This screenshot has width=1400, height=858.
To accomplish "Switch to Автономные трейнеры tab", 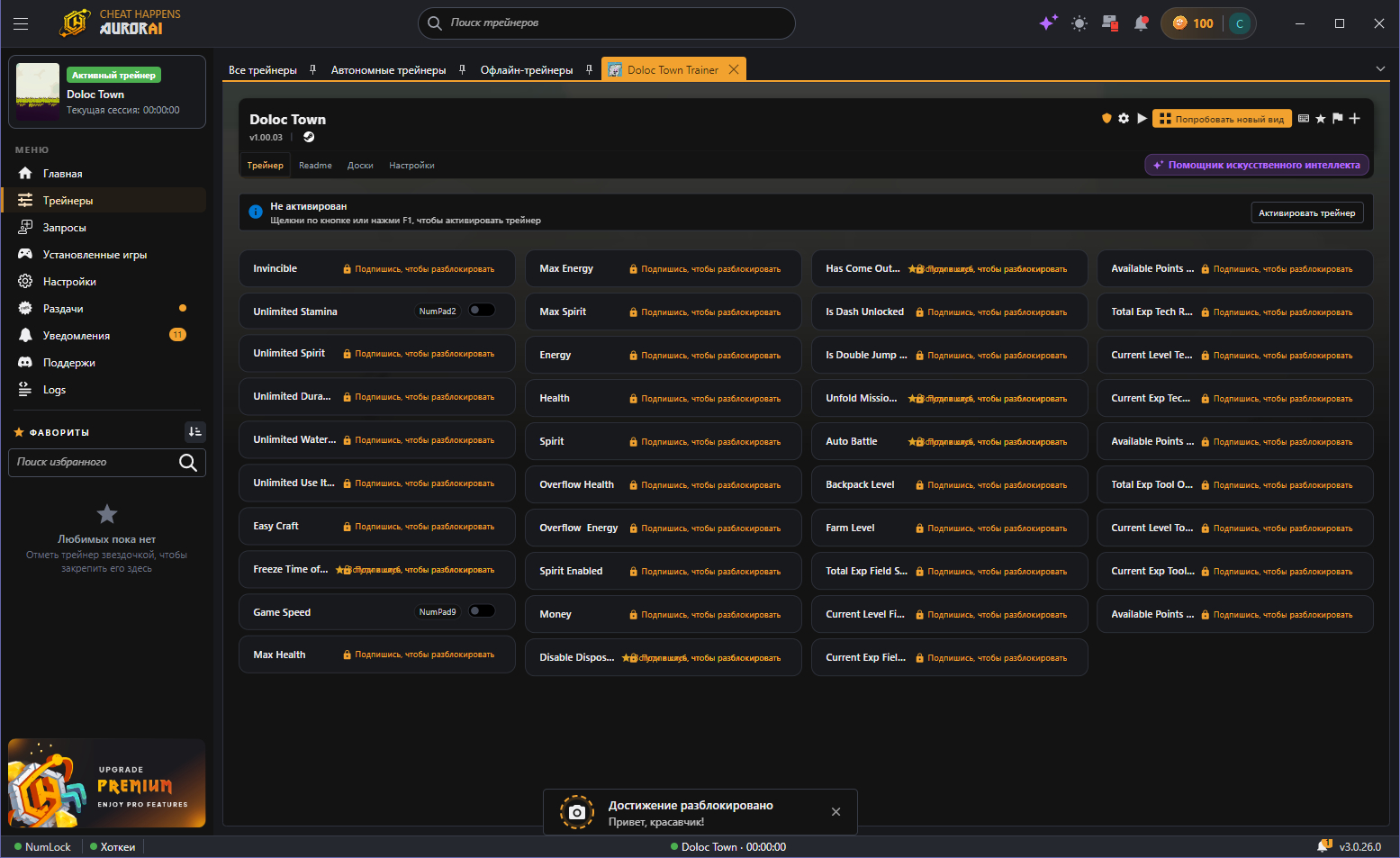I will pos(388,69).
